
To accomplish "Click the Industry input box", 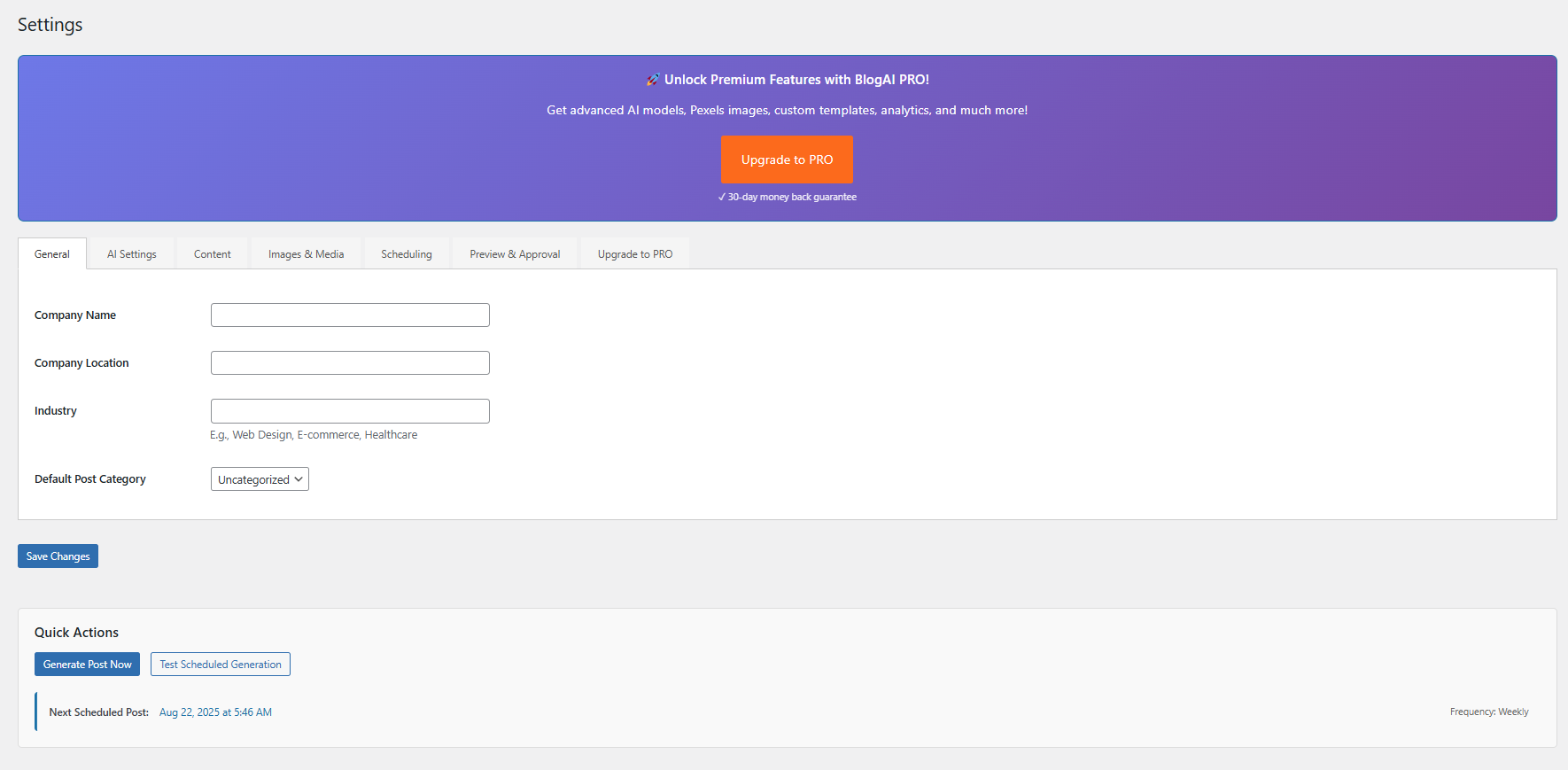I will click(350, 411).
